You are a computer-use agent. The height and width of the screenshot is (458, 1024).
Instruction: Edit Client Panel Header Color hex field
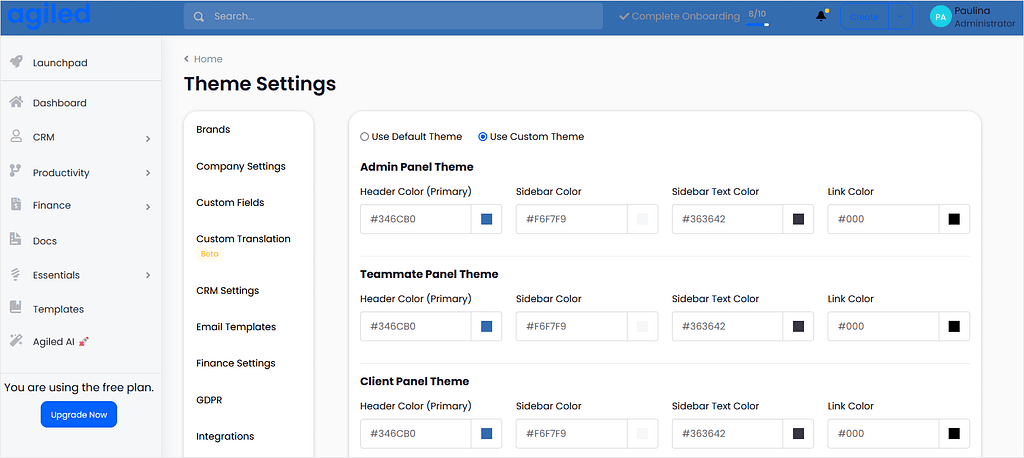416,433
